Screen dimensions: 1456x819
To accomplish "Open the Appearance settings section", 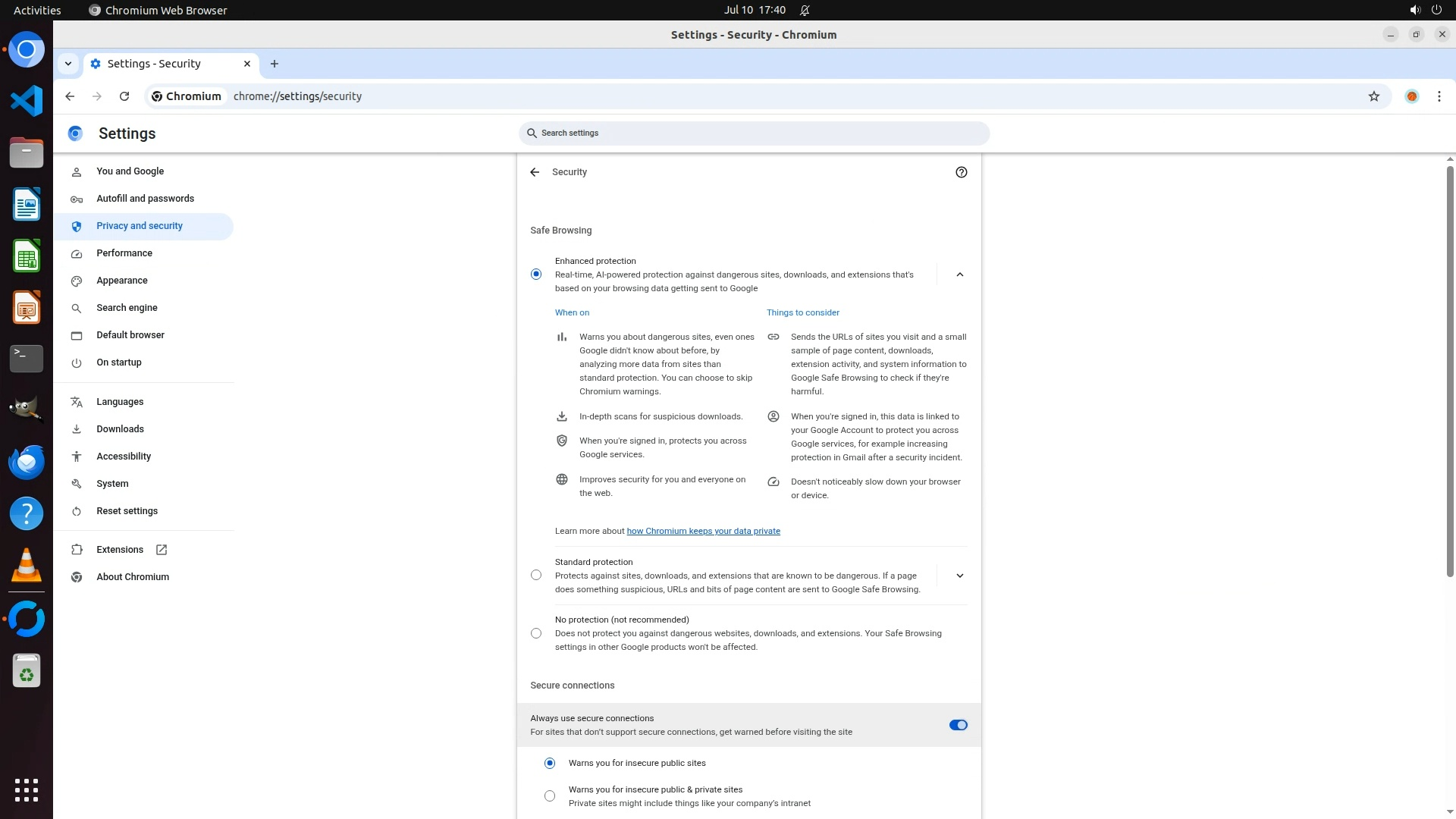I will pyautogui.click(x=122, y=281).
